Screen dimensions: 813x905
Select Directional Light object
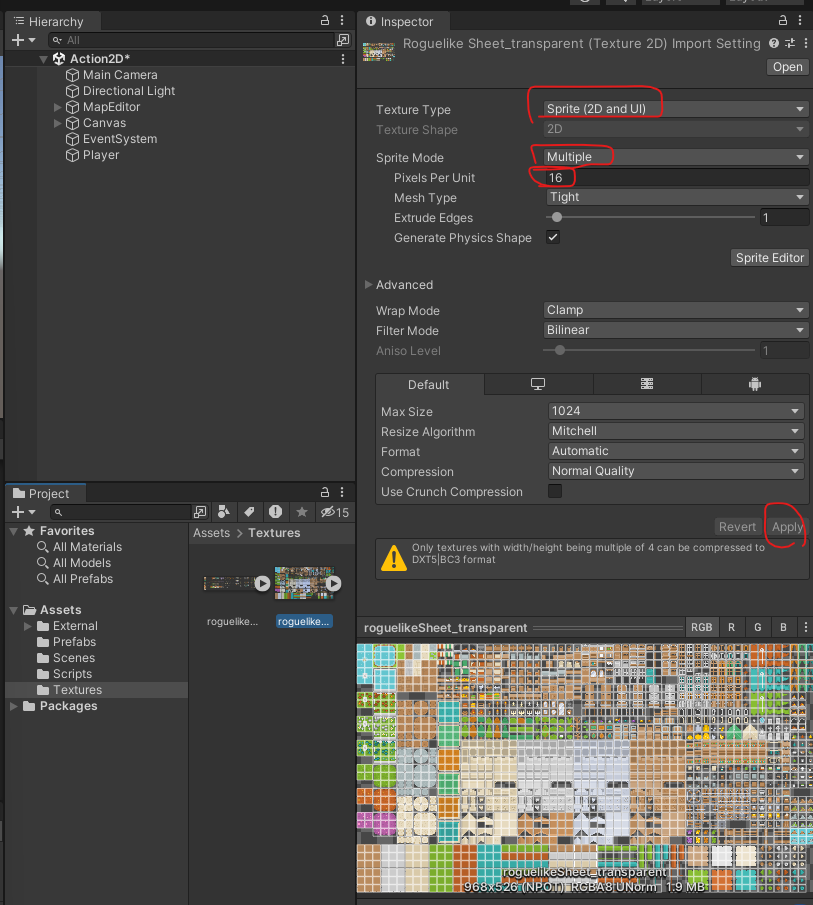pyautogui.click(x=129, y=91)
